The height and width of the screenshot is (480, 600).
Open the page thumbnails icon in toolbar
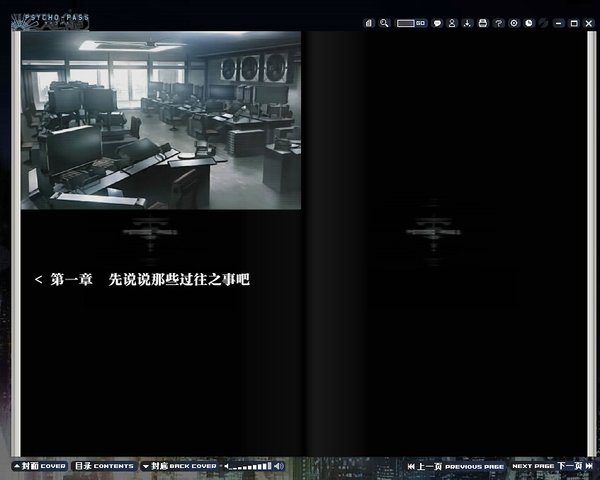368,23
